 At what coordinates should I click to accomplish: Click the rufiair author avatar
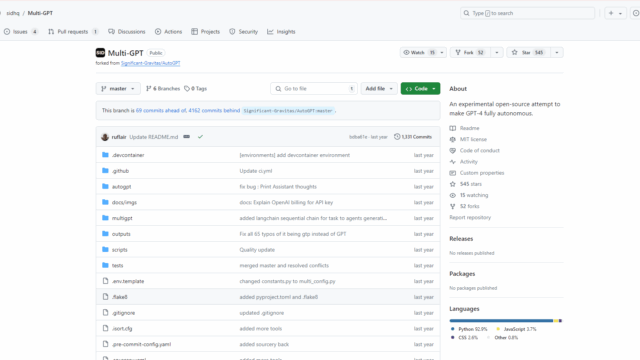pyautogui.click(x=105, y=137)
